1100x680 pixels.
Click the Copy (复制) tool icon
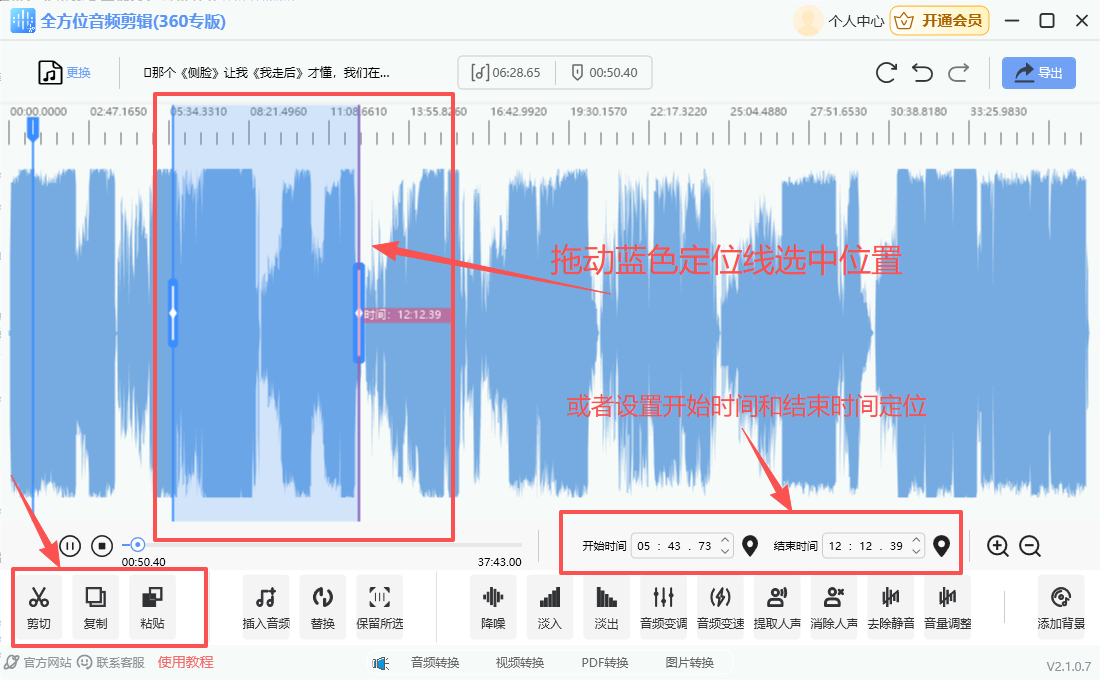96,607
